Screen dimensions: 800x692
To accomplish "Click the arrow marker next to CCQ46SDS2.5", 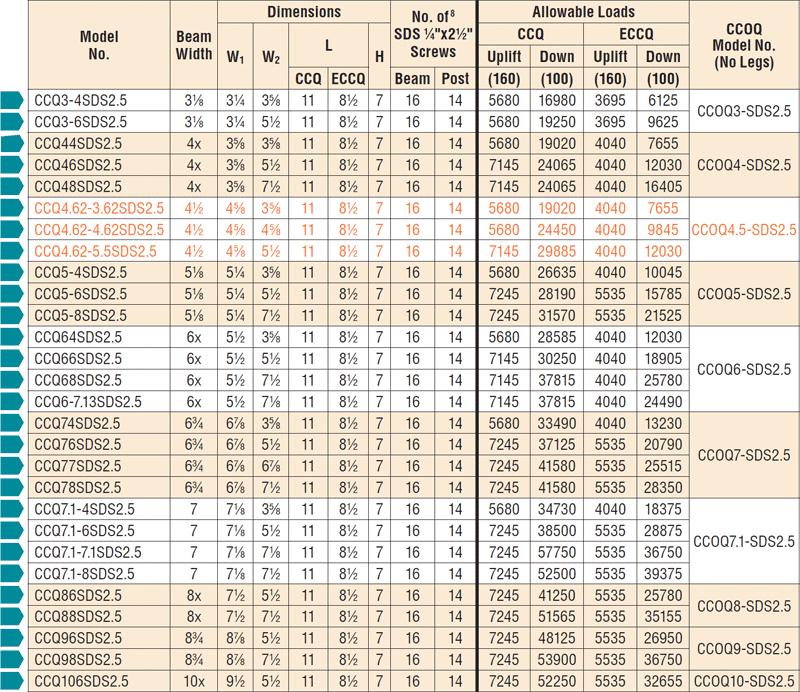I will (x=10, y=165).
